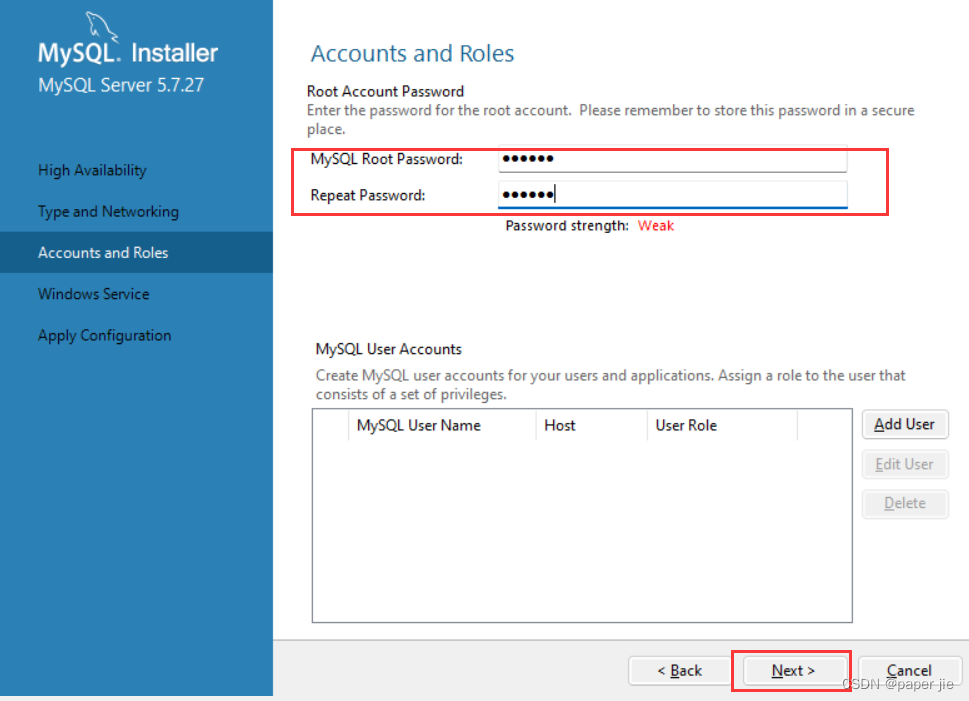Click the Repeat Password label

(x=368, y=195)
